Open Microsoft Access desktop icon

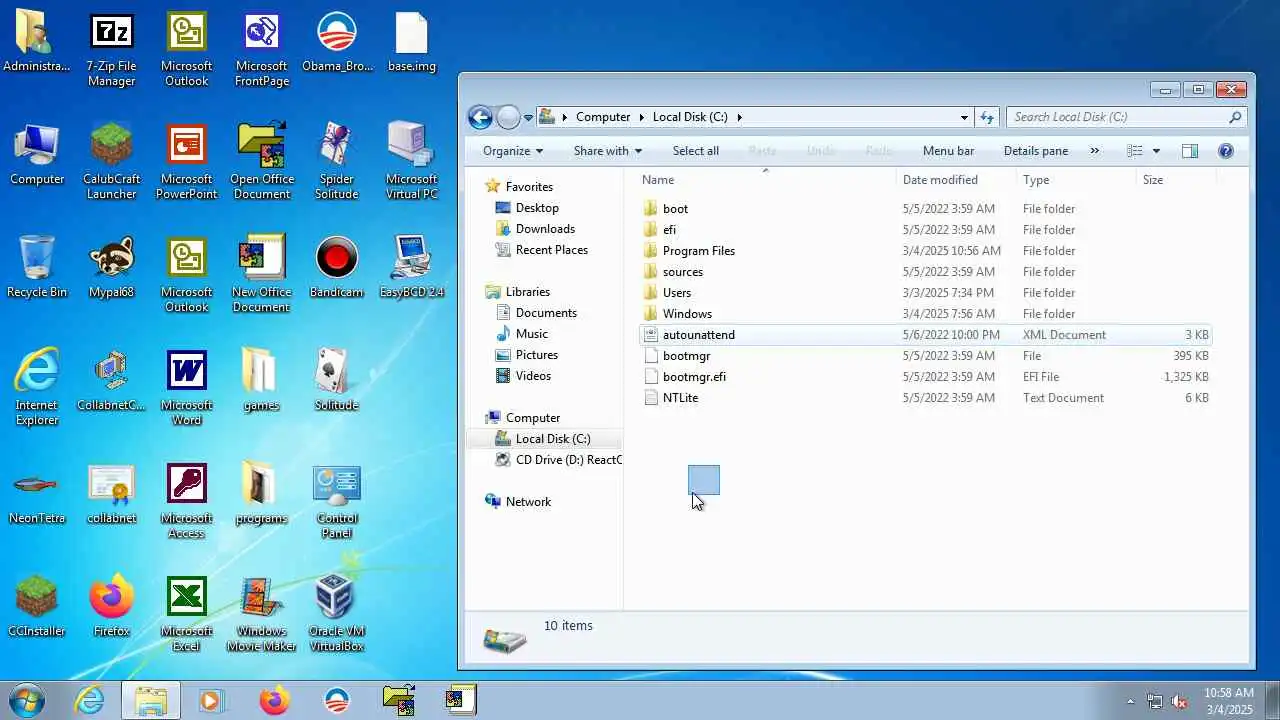tap(186, 501)
